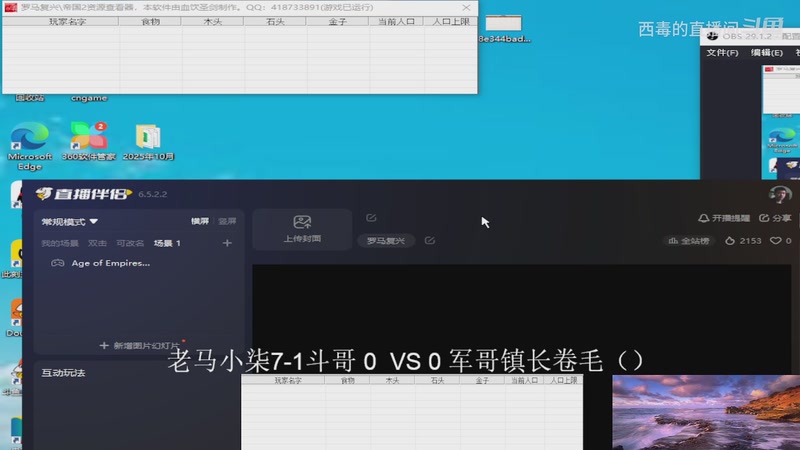Click the heart likes icon
Screen dimensions: 800x450
click(x=775, y=241)
